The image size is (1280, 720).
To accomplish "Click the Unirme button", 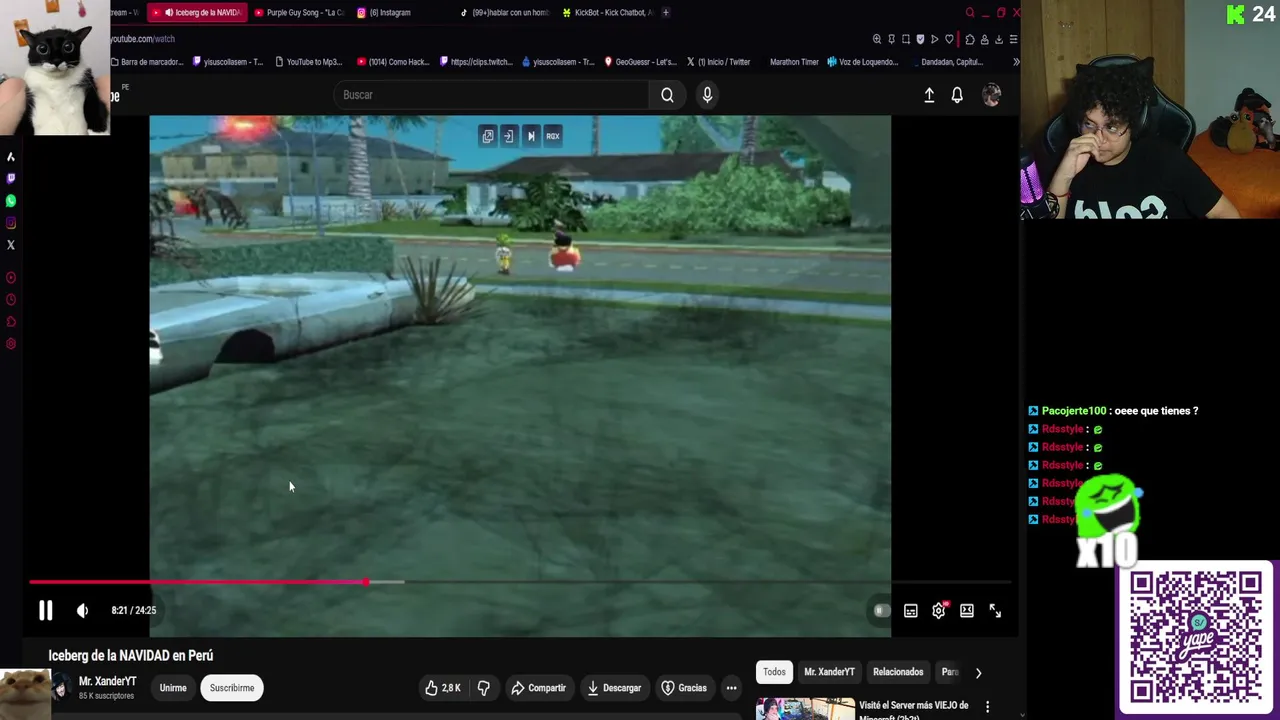I will pos(173,688).
